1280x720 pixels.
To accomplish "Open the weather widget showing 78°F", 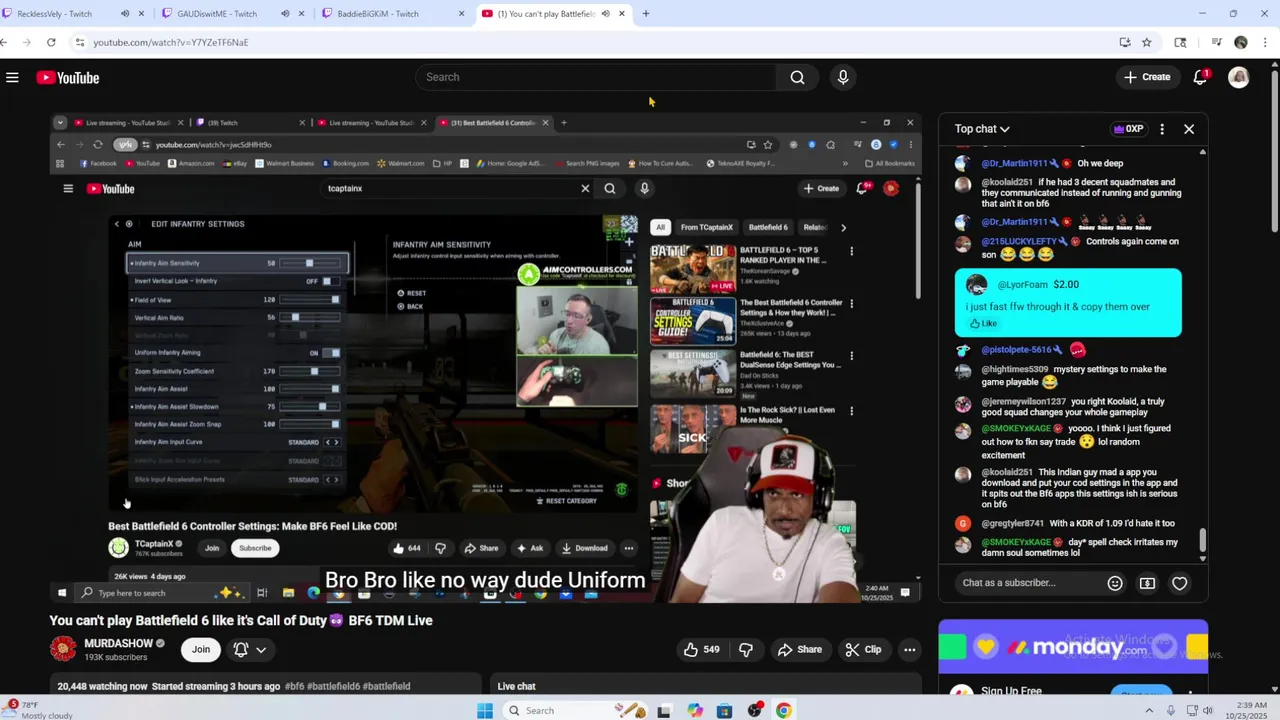I will point(40,710).
